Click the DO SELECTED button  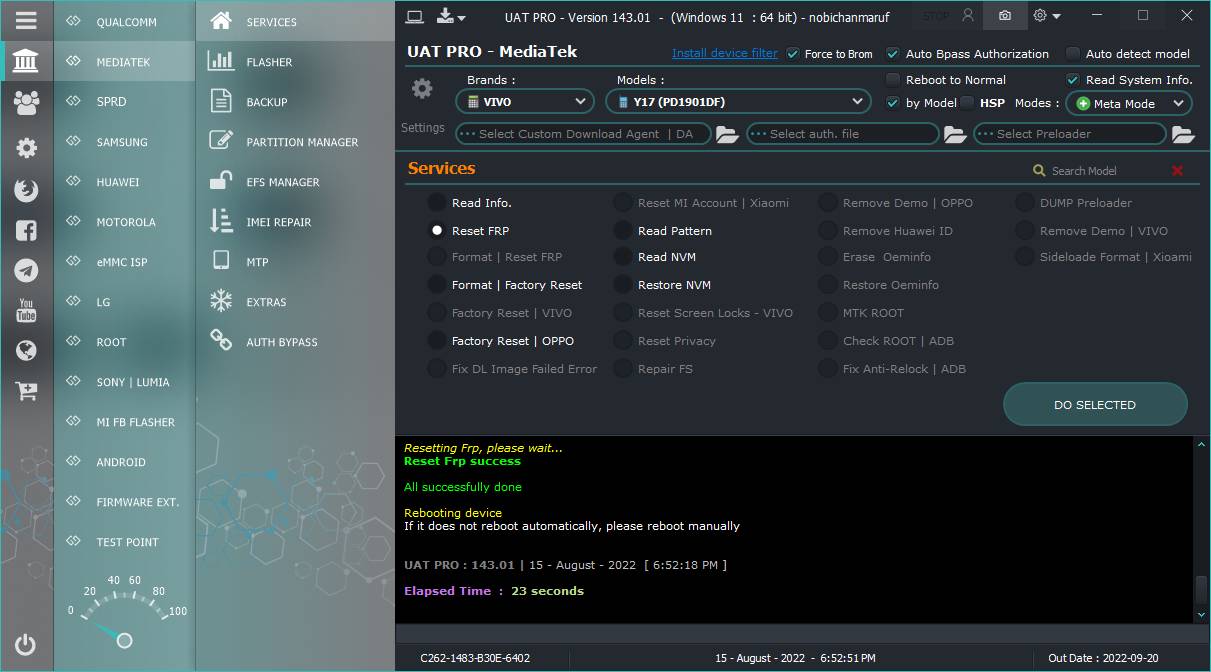(1095, 405)
